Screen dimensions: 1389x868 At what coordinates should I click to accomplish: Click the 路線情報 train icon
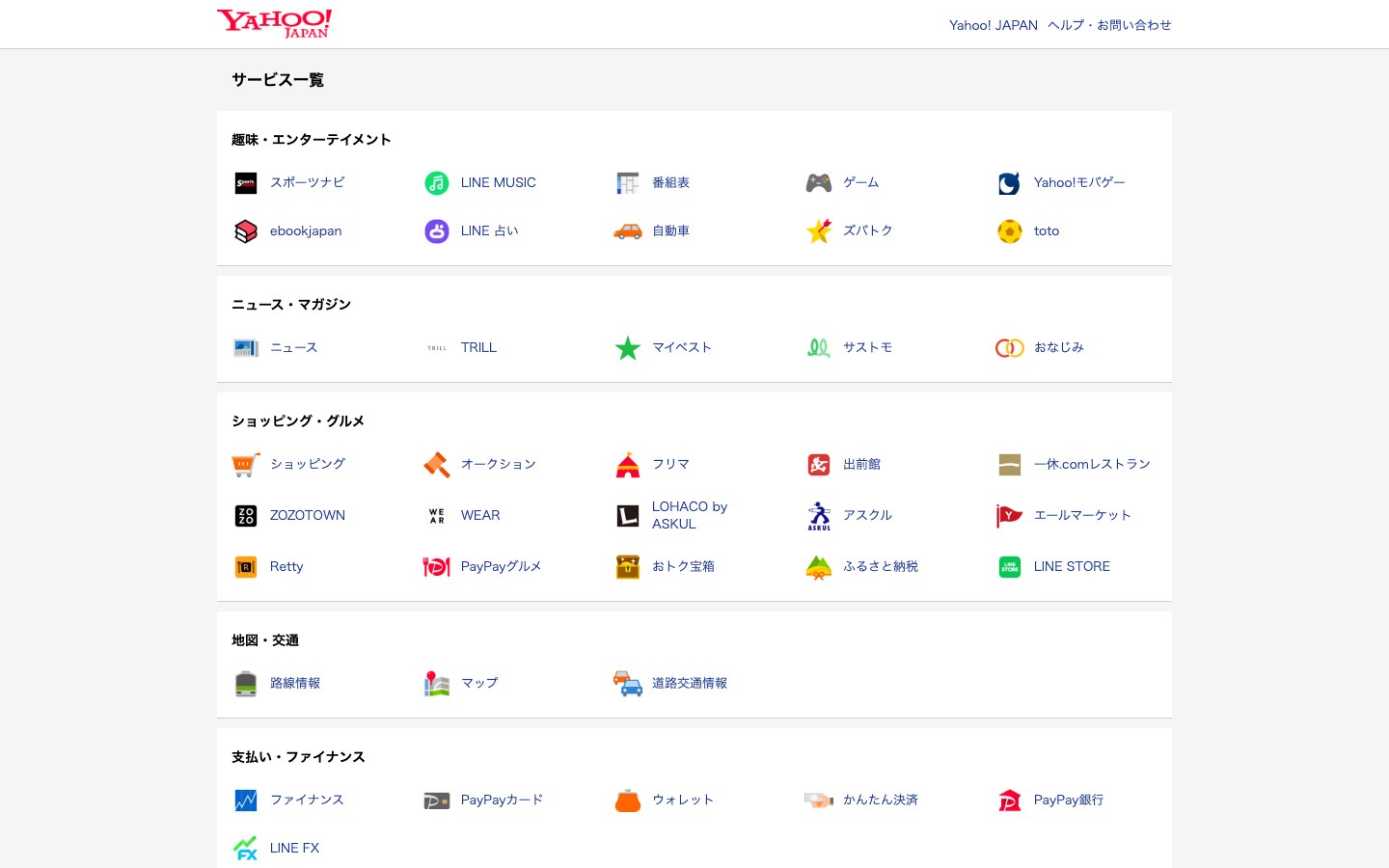tap(246, 684)
